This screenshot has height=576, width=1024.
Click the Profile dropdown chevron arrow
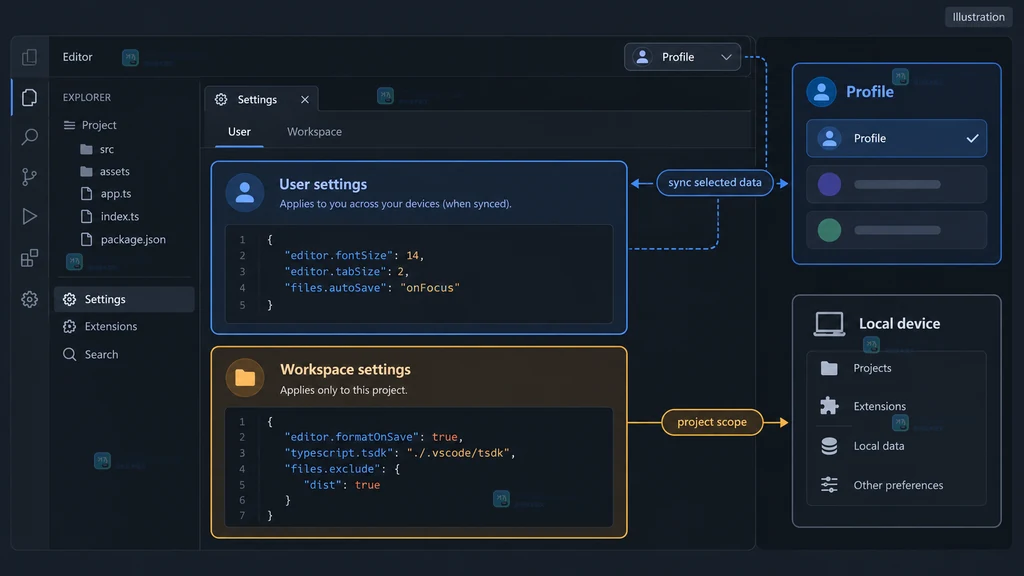[x=726, y=57]
